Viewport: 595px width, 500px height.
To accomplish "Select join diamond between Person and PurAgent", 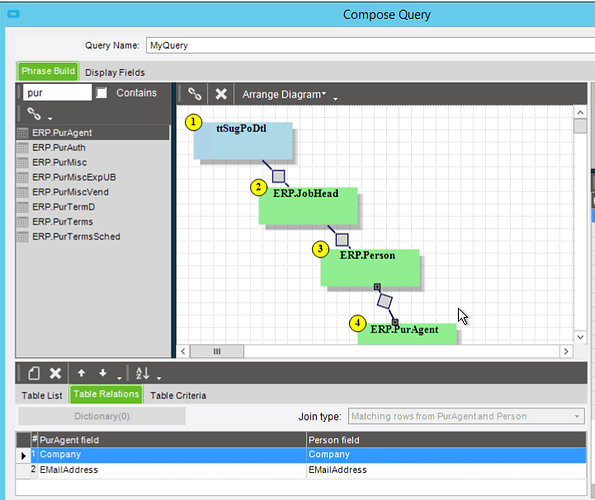I will point(384,302).
